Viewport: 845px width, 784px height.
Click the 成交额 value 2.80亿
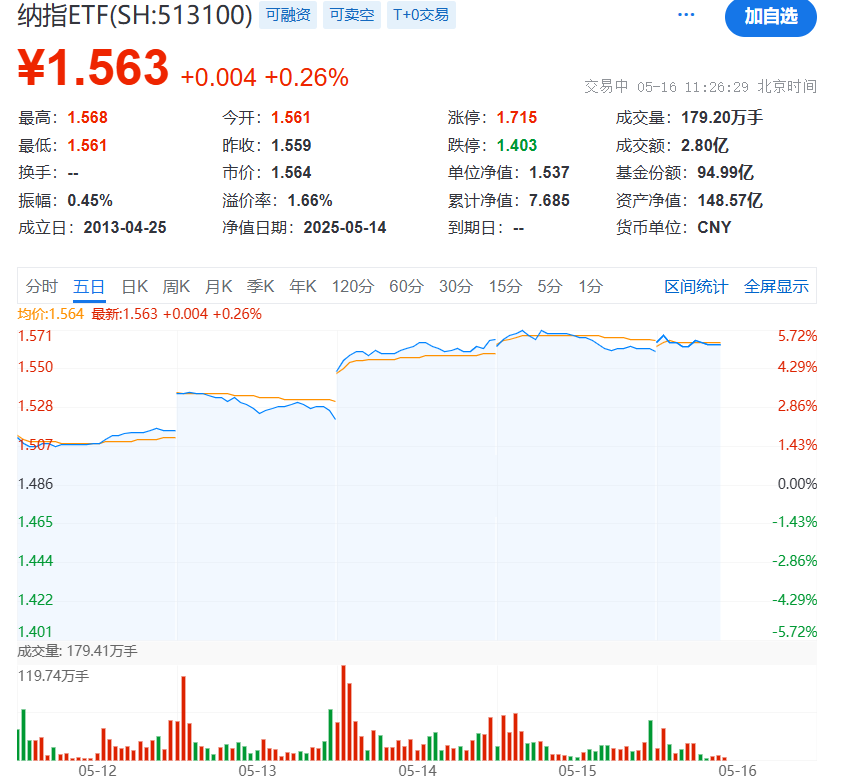click(705, 145)
